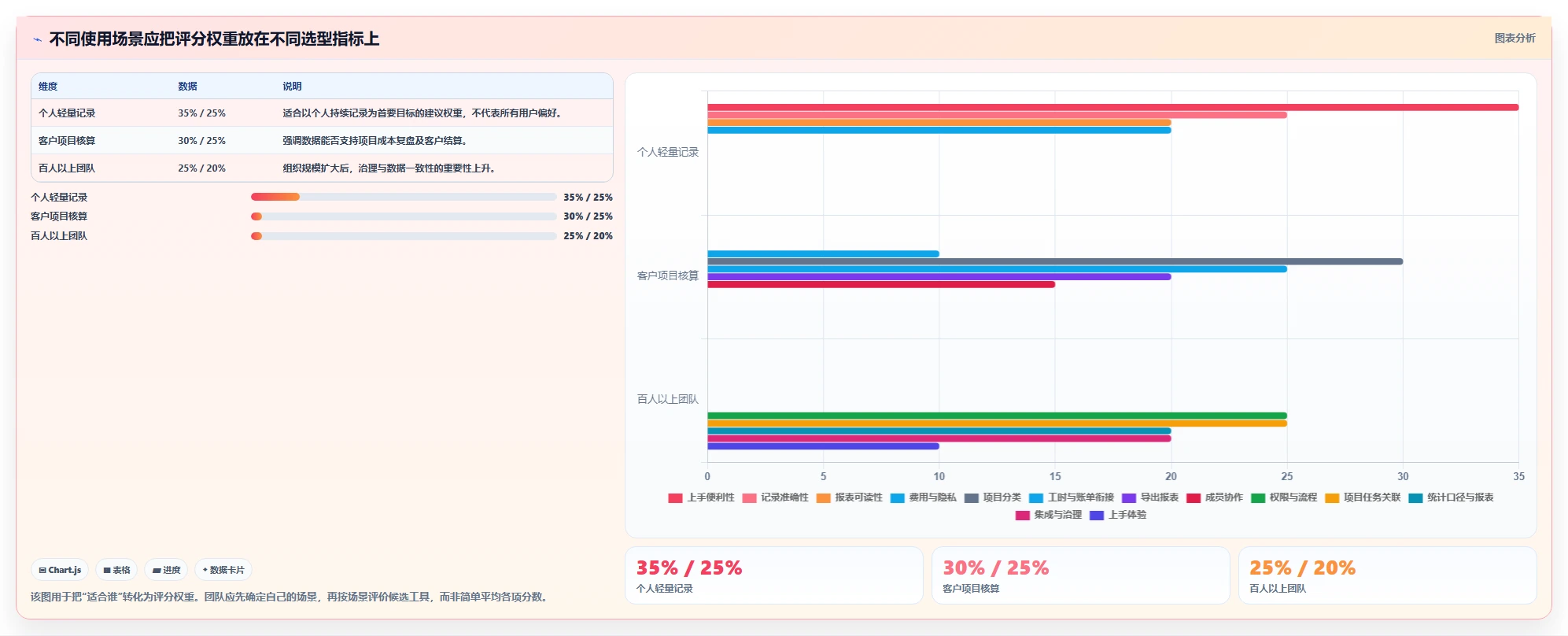Toggle 成员协作 legend item

click(x=1215, y=497)
